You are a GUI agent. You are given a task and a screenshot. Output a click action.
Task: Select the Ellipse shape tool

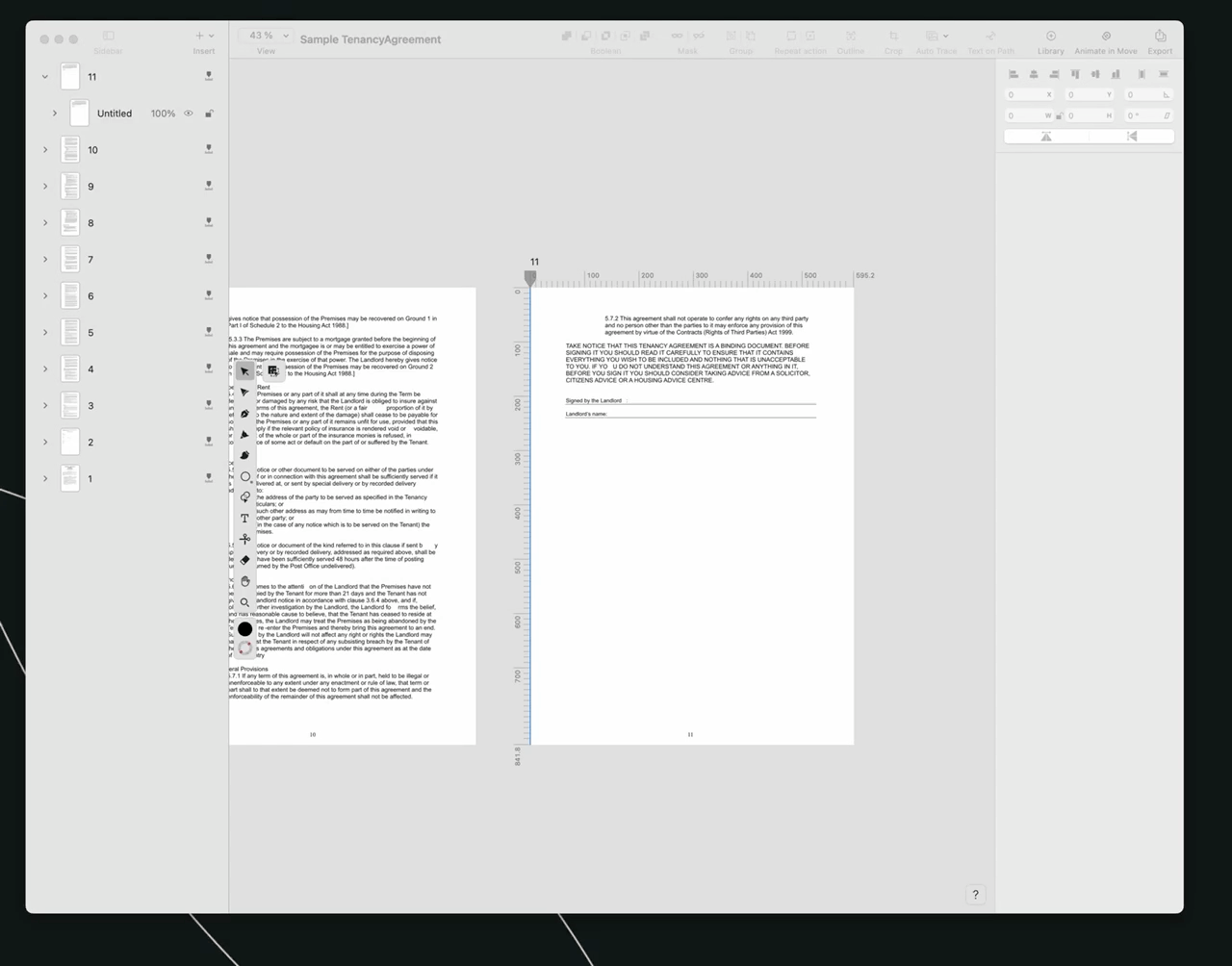[x=245, y=476]
